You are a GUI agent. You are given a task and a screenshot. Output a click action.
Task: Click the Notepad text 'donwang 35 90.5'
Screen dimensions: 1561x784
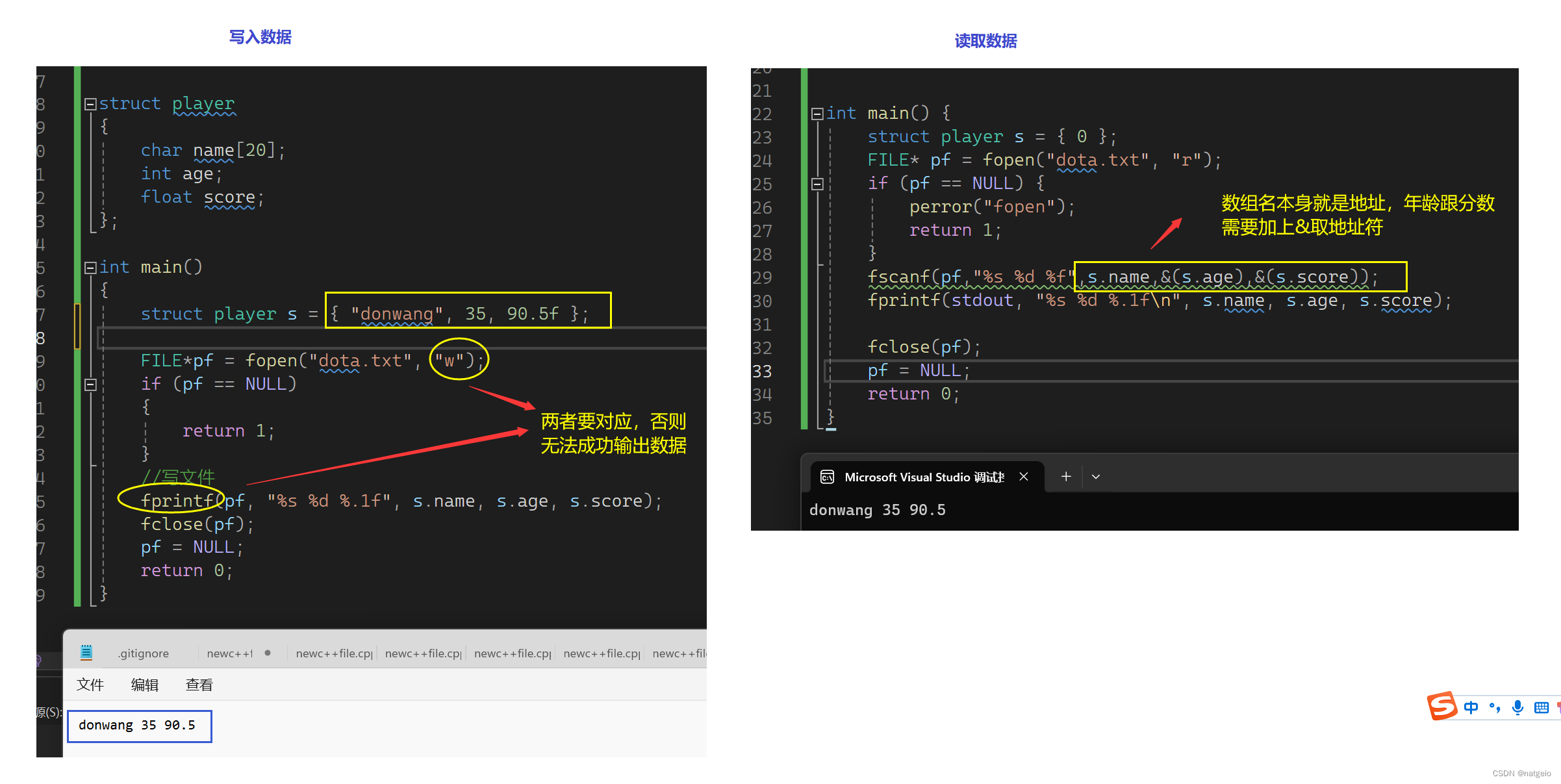tap(137, 725)
